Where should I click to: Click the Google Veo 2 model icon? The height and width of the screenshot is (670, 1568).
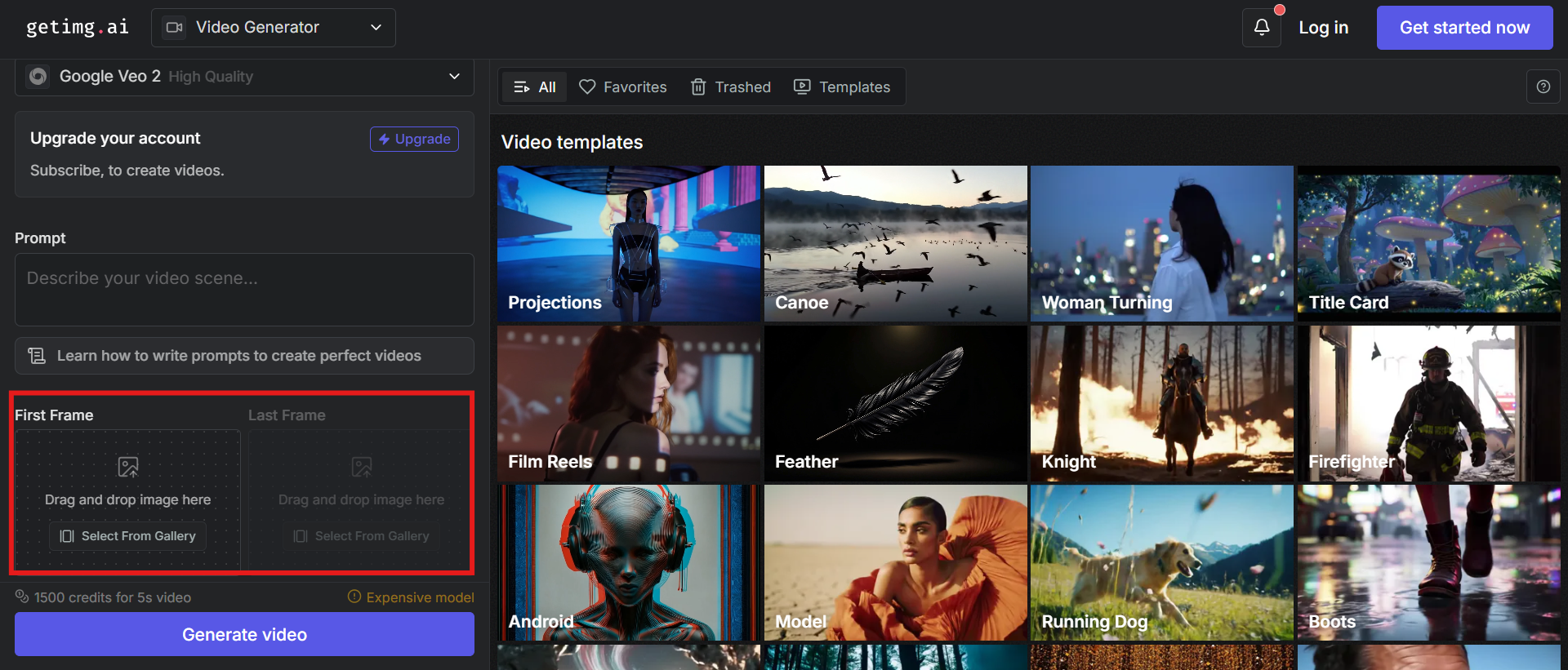pos(38,76)
